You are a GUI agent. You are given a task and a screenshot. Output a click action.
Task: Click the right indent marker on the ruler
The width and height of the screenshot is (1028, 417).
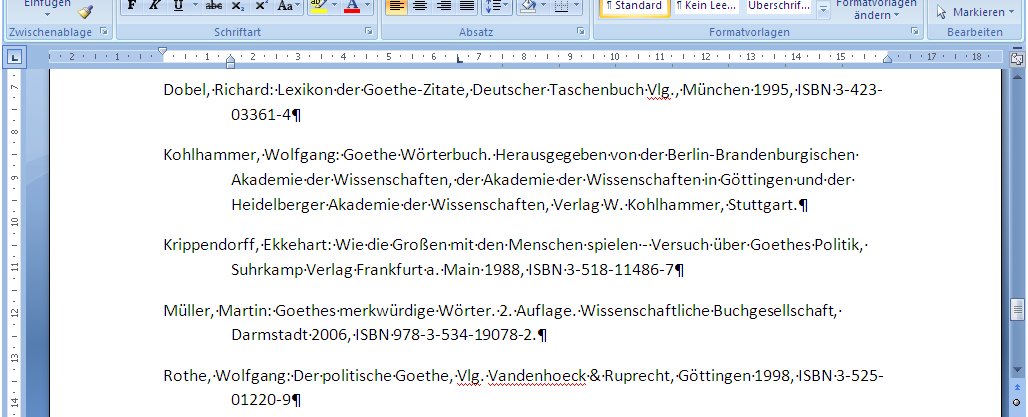(x=887, y=59)
